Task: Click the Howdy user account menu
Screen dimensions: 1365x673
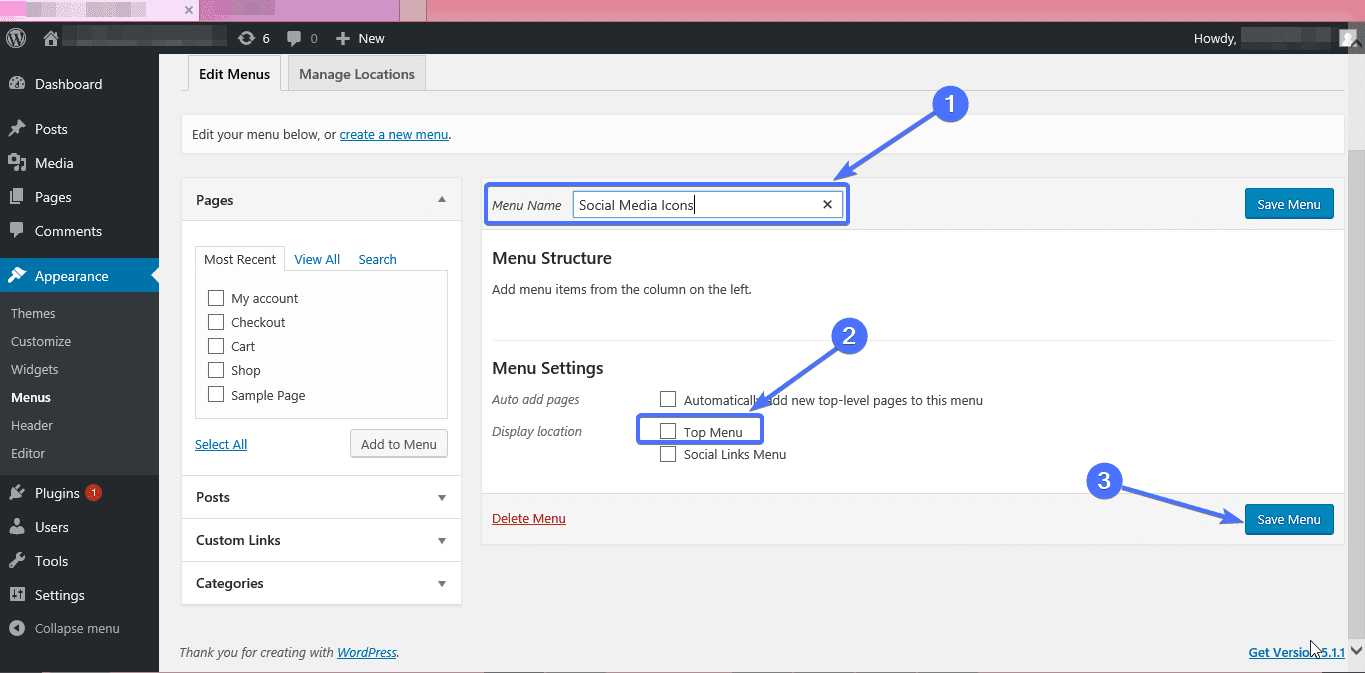Action: click(x=1273, y=38)
